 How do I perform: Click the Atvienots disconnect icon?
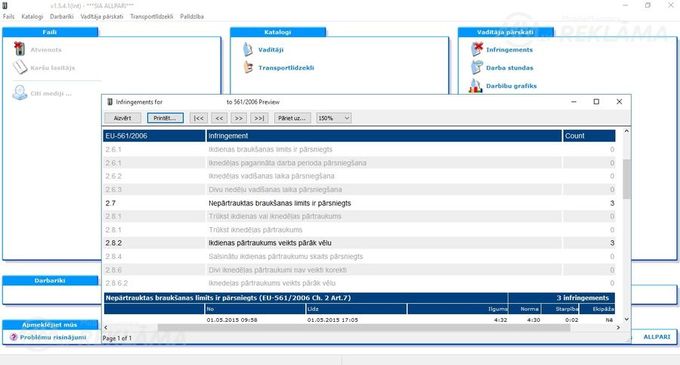pos(19,49)
